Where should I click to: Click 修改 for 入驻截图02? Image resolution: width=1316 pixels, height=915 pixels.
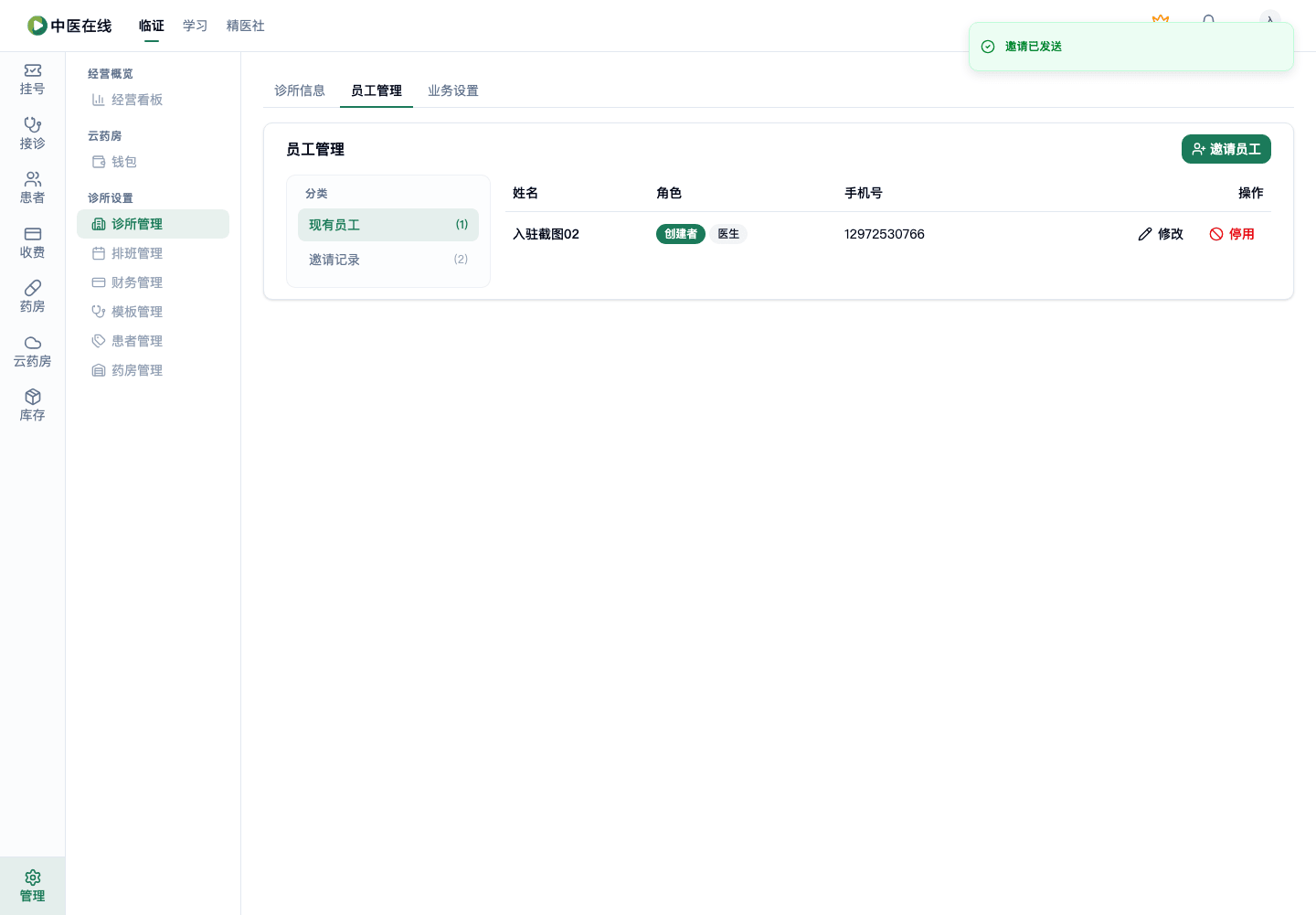click(1161, 234)
